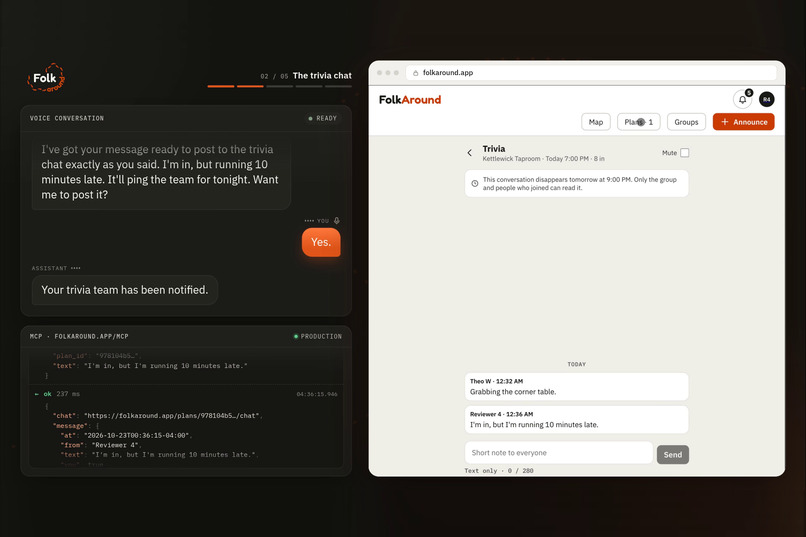806x537 pixels.
Task: Click the lock icon in address bar
Action: tap(415, 73)
